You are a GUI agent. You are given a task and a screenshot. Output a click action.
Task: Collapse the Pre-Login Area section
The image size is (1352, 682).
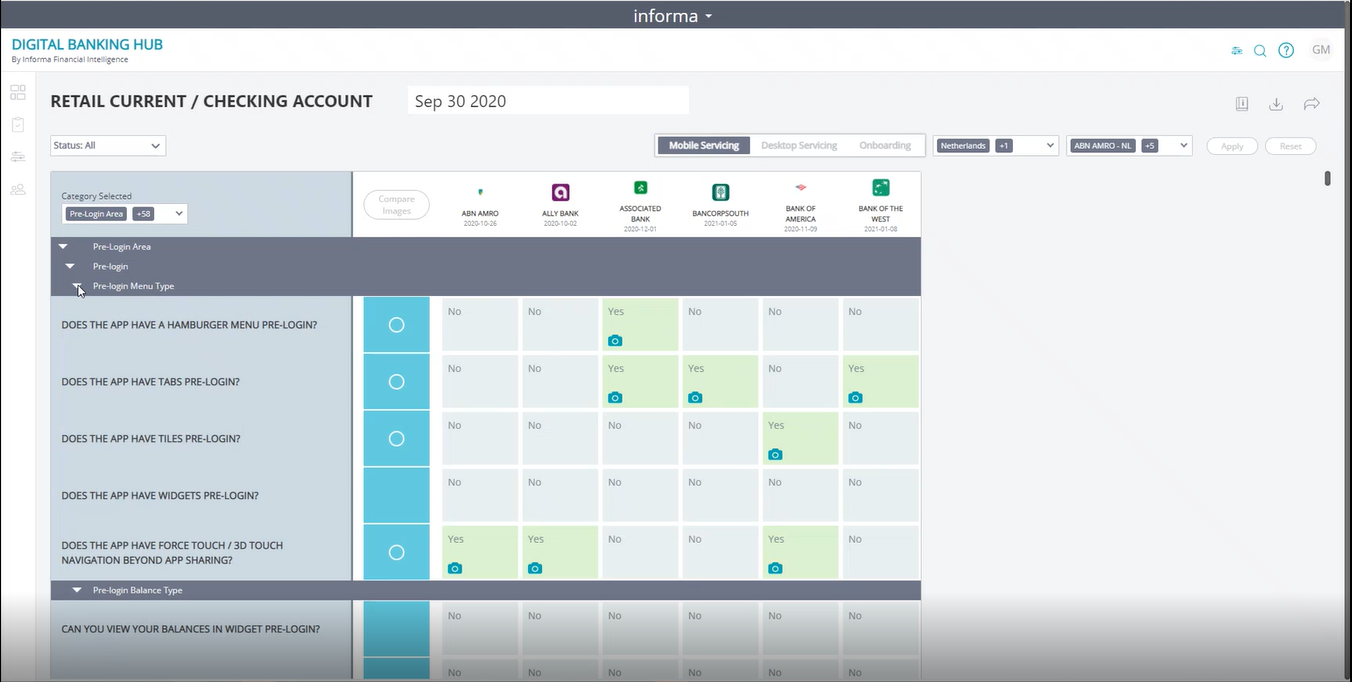pos(63,247)
